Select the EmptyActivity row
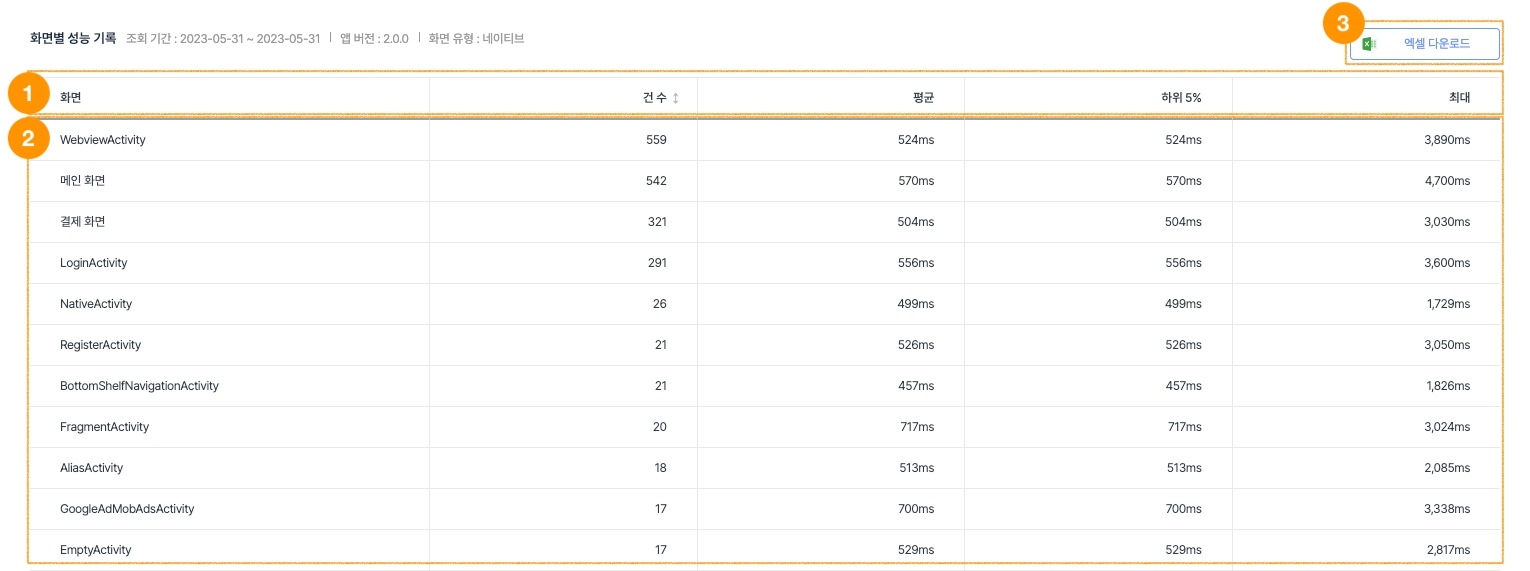Viewport: 1530px width, 571px height. [x=96, y=550]
